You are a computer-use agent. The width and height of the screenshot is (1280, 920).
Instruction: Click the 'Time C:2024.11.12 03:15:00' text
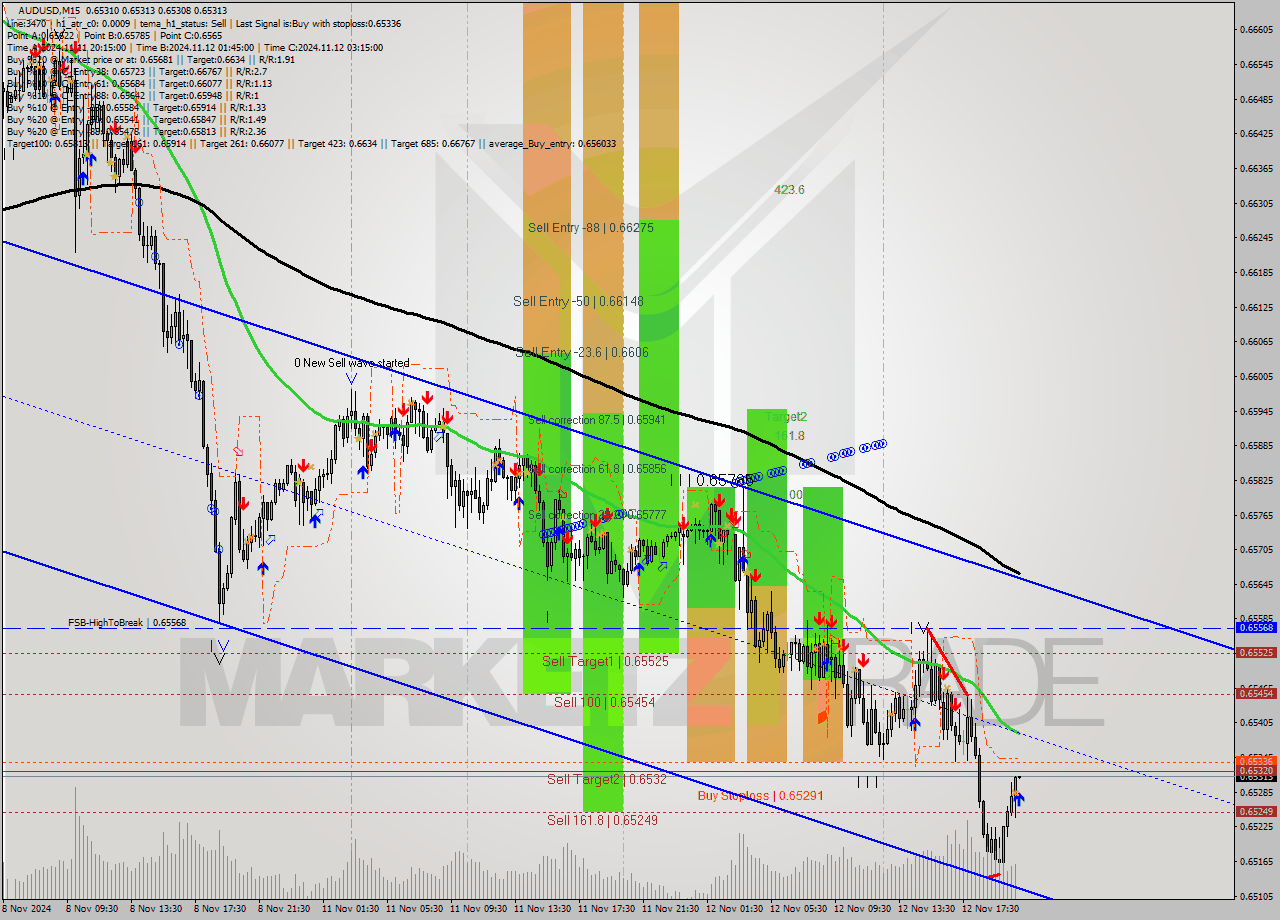coord(322,47)
